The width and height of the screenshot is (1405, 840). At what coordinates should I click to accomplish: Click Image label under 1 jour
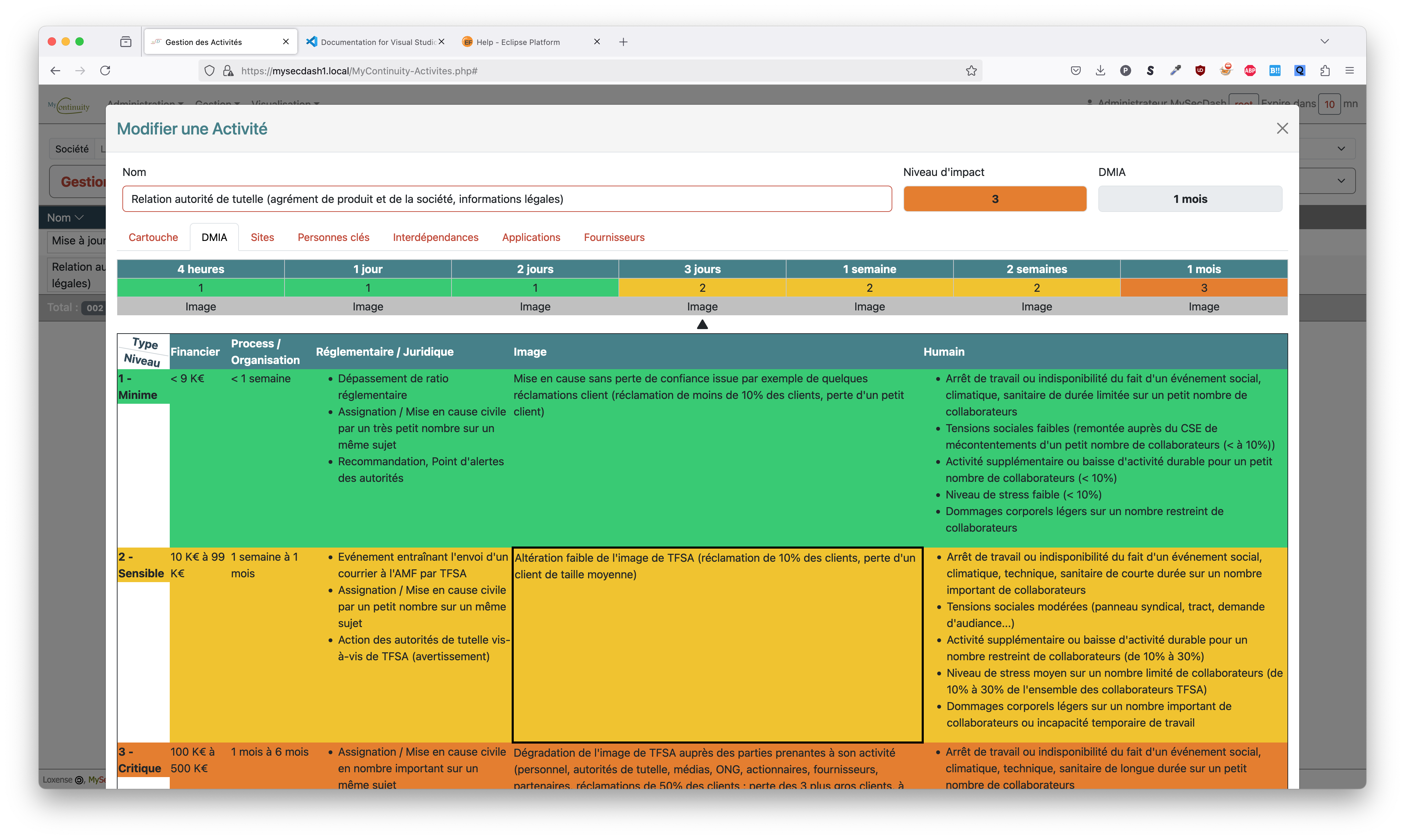368,306
